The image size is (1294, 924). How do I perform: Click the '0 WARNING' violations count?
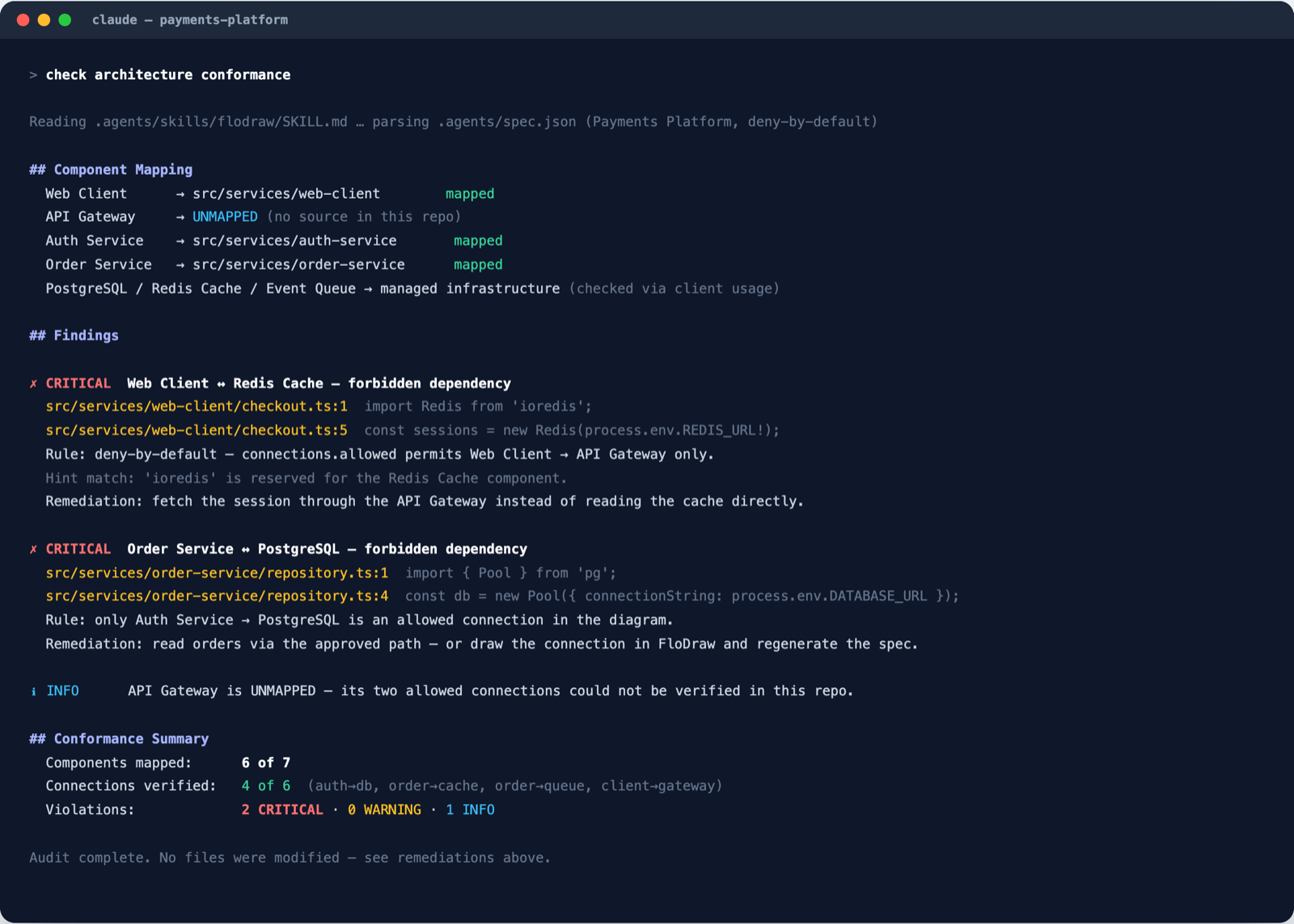tap(384, 810)
